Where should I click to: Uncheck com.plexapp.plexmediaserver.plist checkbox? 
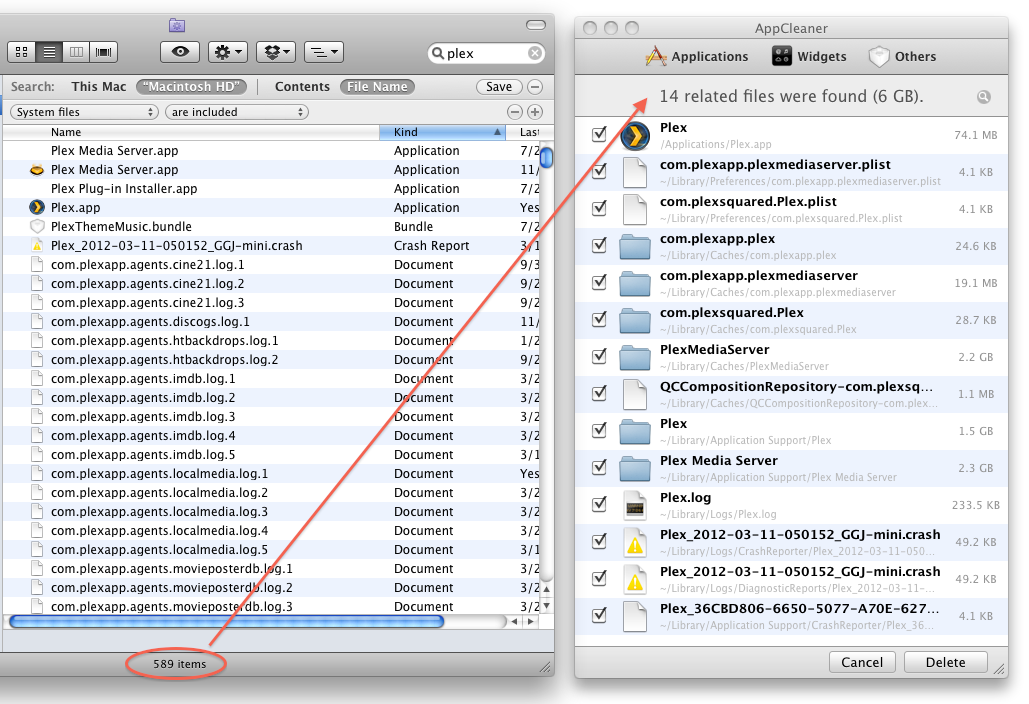pos(599,171)
